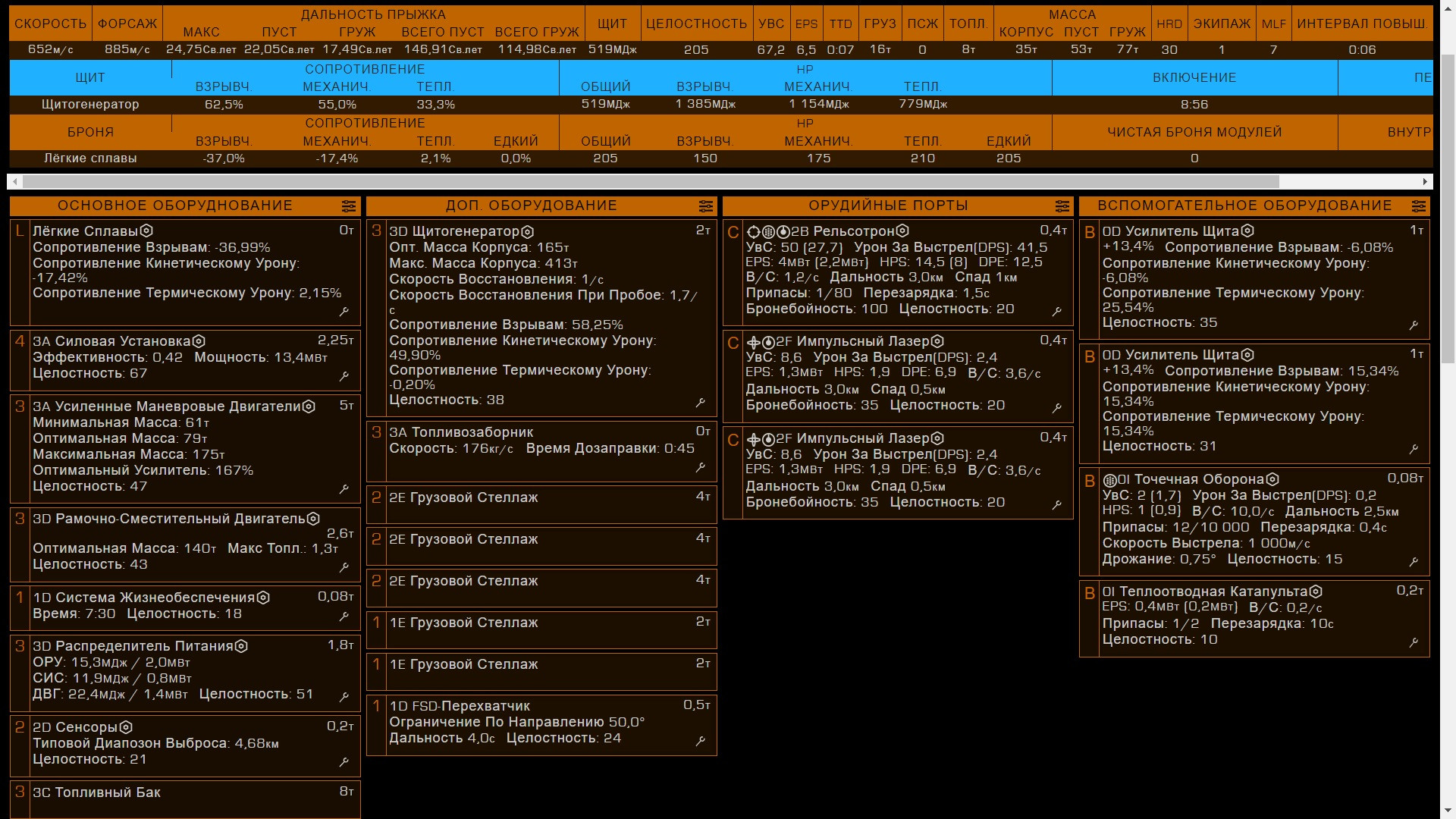
Task: Click the horizontal stats scrollbar thumb
Action: coord(651,182)
